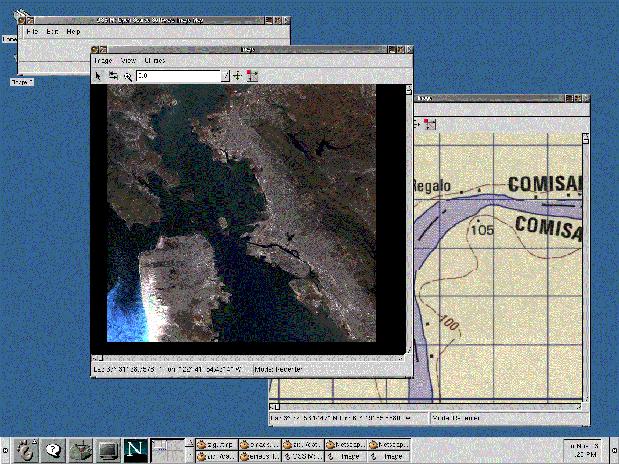
Task: Collapse the panel using right edge arrow
Action: pos(613,451)
